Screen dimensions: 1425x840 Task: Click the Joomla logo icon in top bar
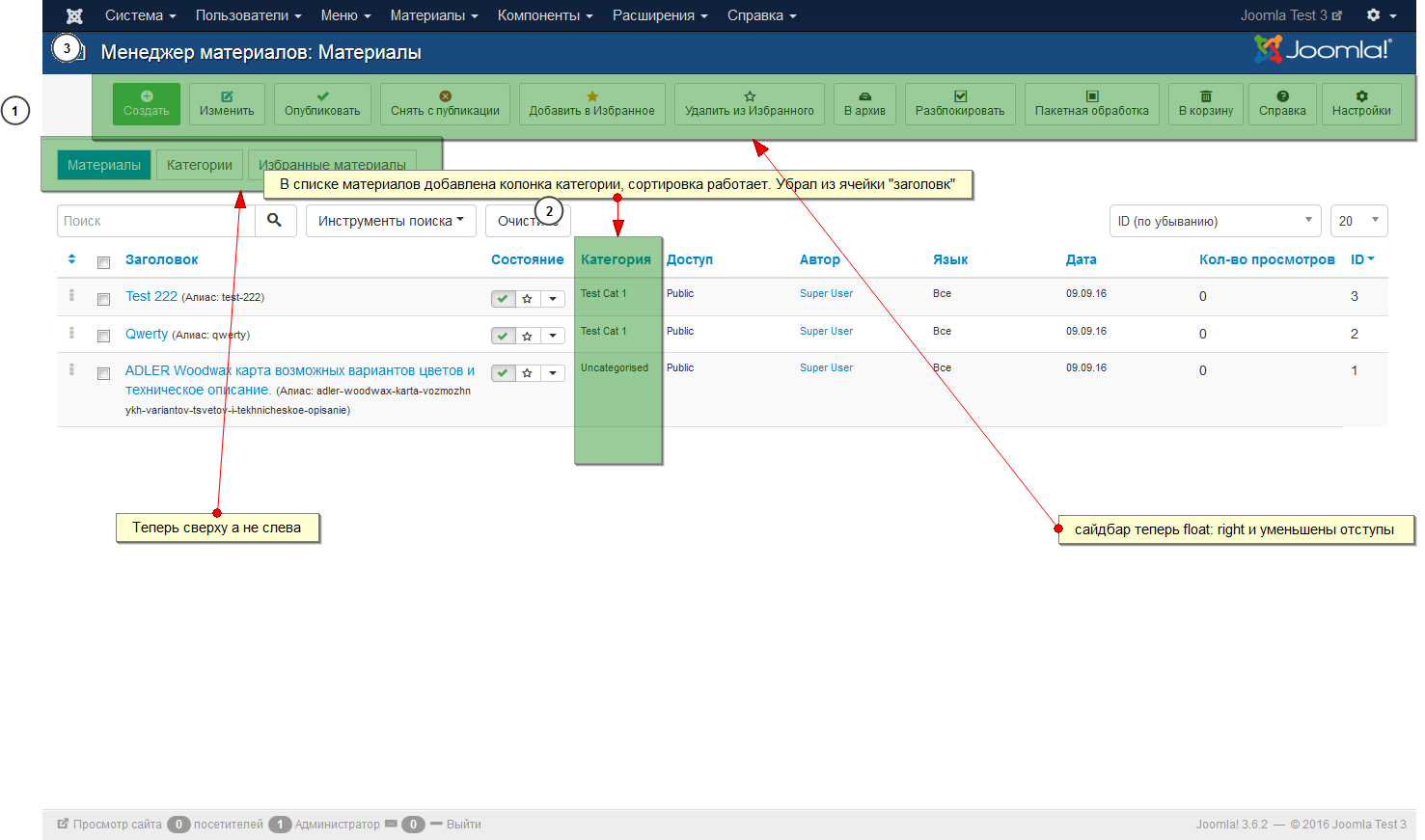[74, 16]
